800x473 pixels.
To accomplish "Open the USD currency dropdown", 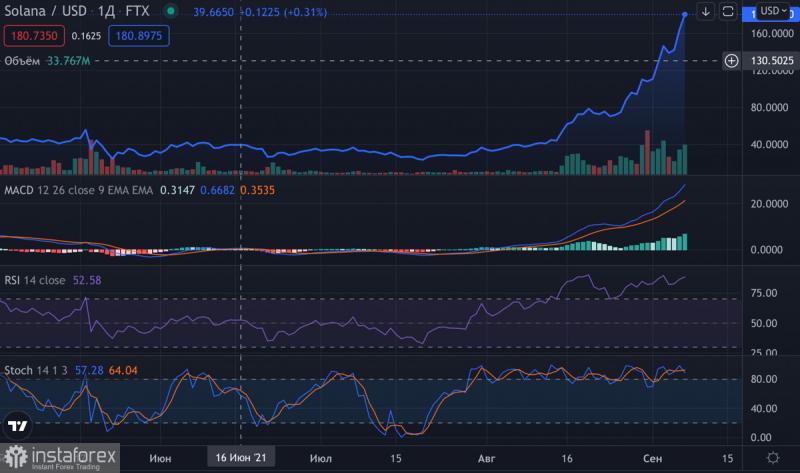I will coord(774,11).
